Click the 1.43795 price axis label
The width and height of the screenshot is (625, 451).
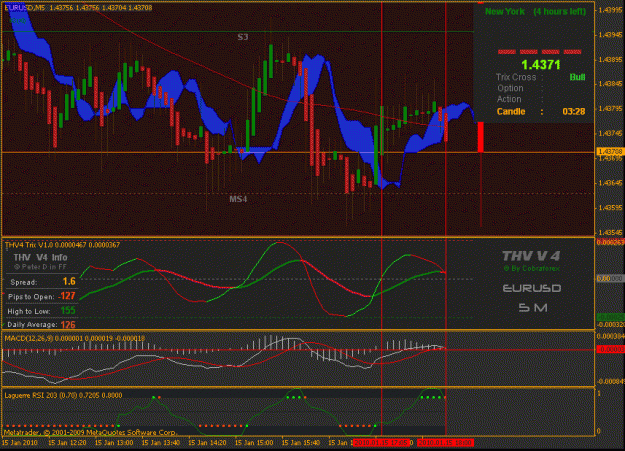click(x=611, y=108)
